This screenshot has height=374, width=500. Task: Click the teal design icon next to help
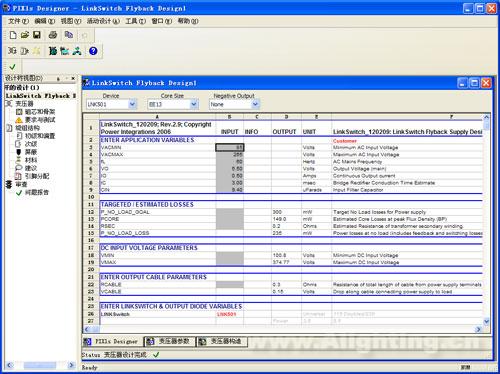click(77, 51)
